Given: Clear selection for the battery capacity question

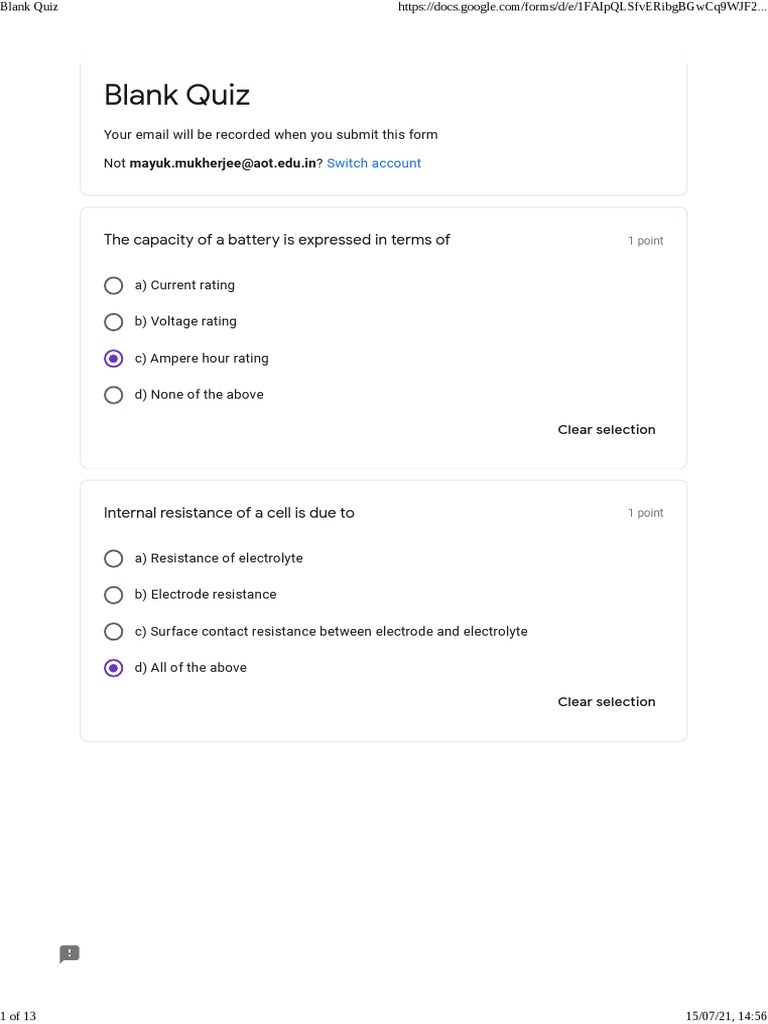Looking at the screenshot, I should [606, 430].
